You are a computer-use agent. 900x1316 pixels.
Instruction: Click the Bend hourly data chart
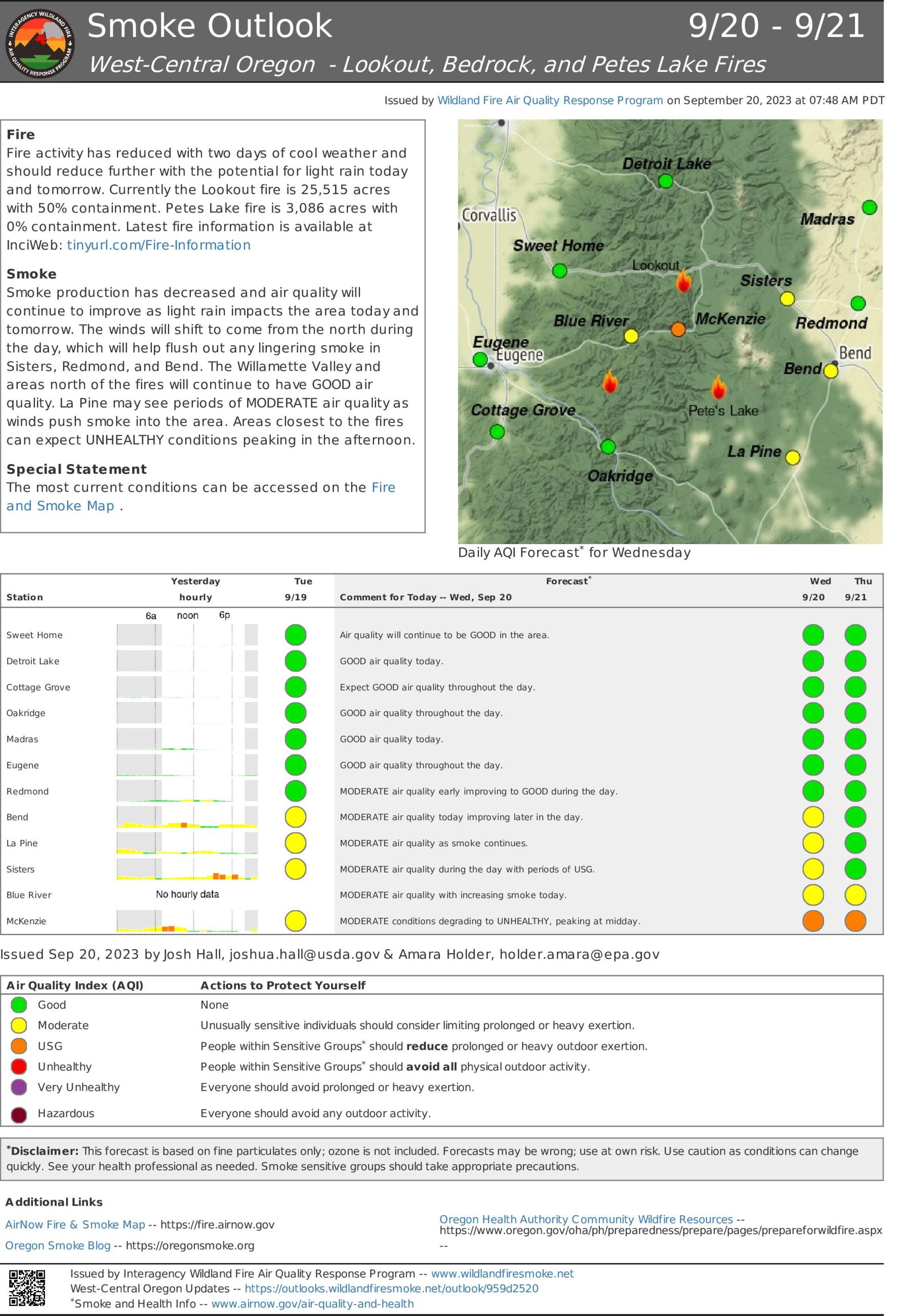pos(187,816)
